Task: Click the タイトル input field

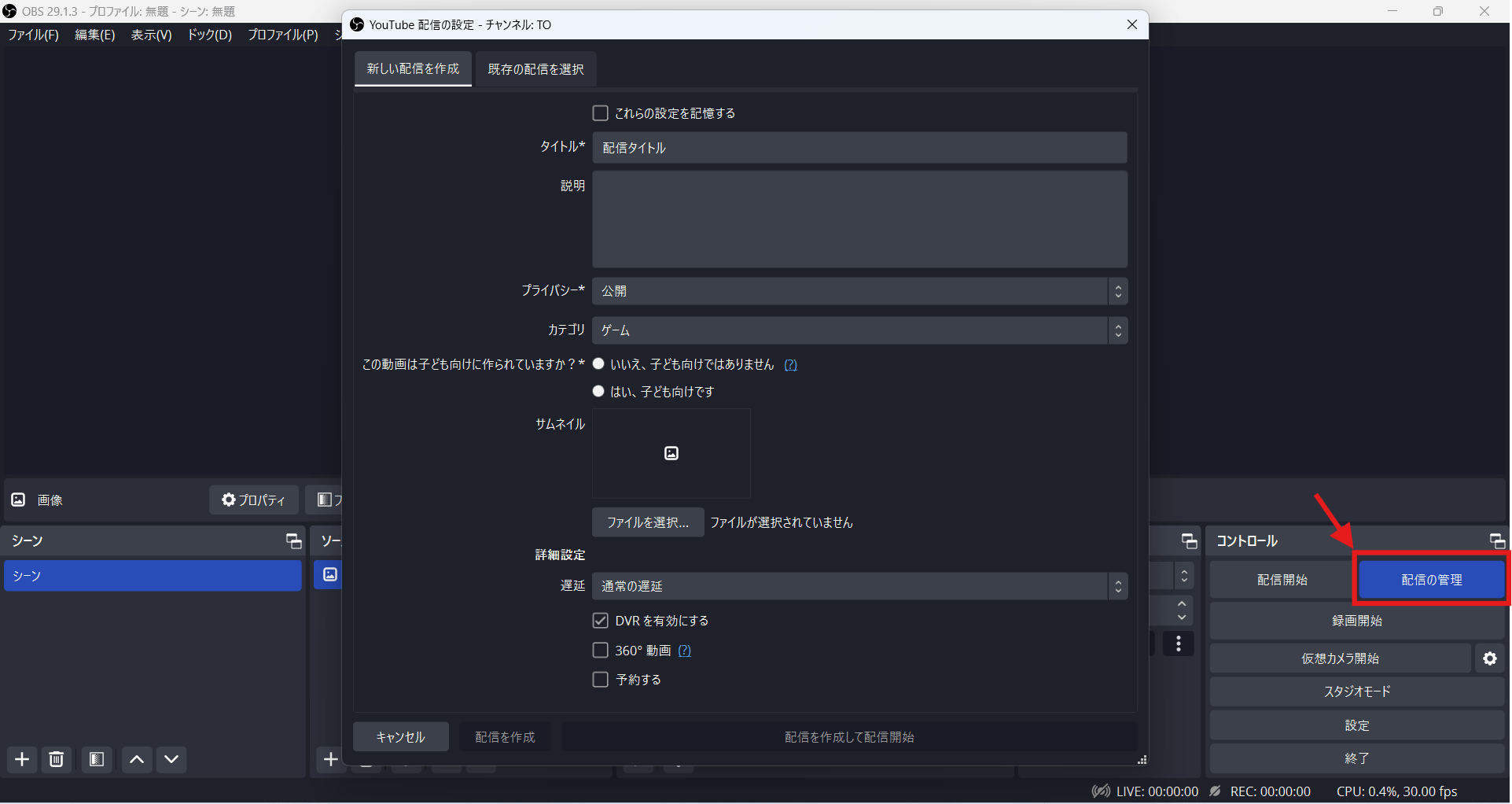Action: pyautogui.click(x=859, y=148)
